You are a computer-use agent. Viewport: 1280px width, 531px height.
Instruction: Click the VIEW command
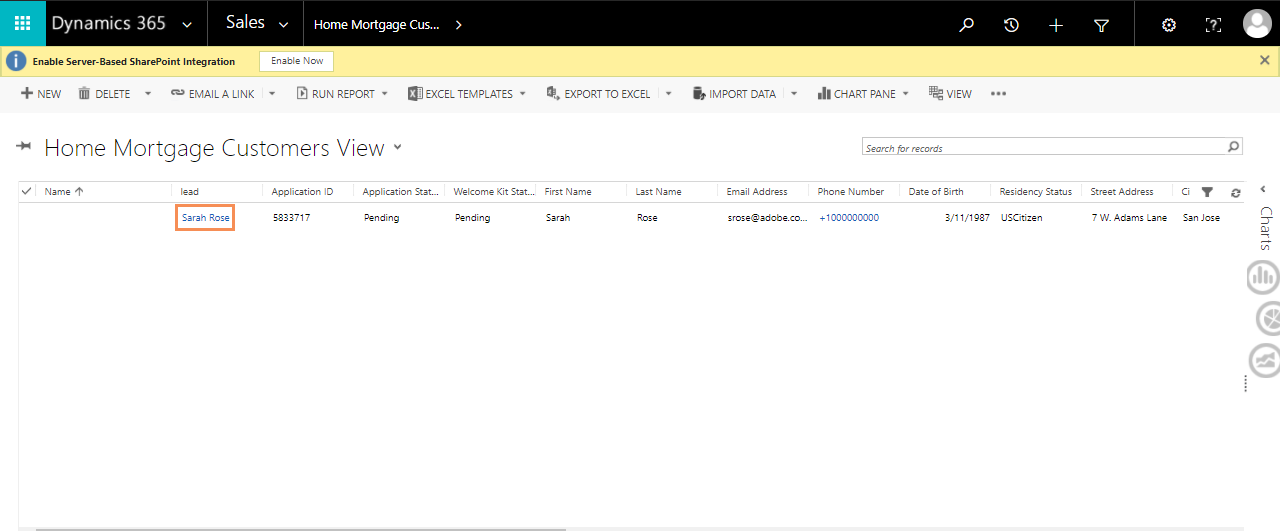pyautogui.click(x=950, y=94)
